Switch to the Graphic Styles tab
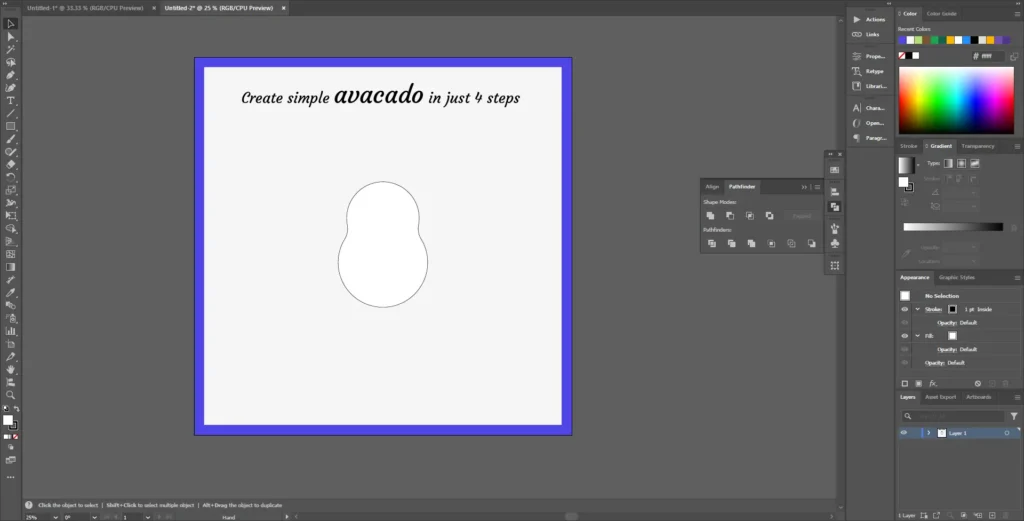This screenshot has height=521, width=1024. point(957,277)
